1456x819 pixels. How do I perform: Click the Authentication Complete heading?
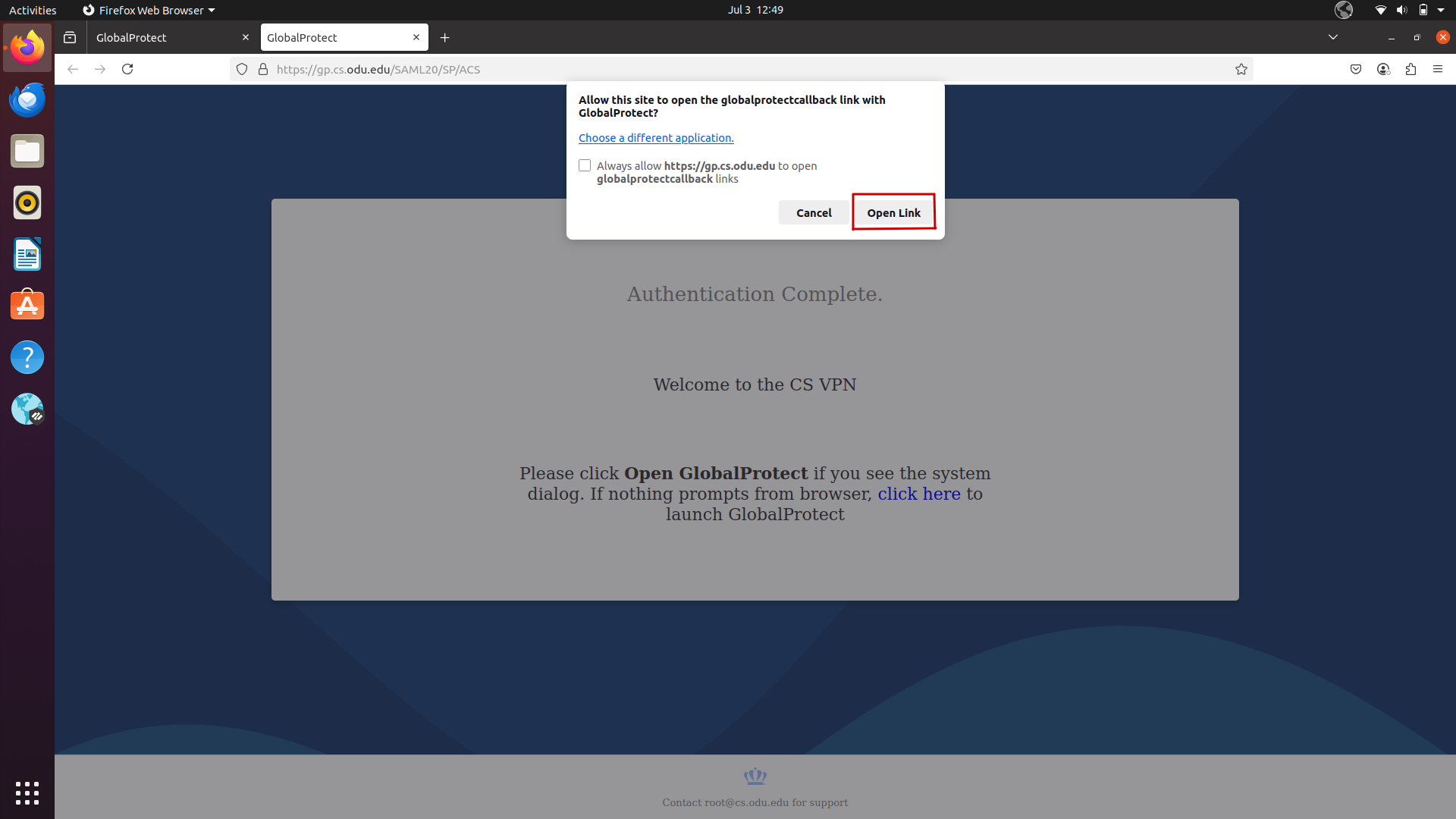click(755, 294)
